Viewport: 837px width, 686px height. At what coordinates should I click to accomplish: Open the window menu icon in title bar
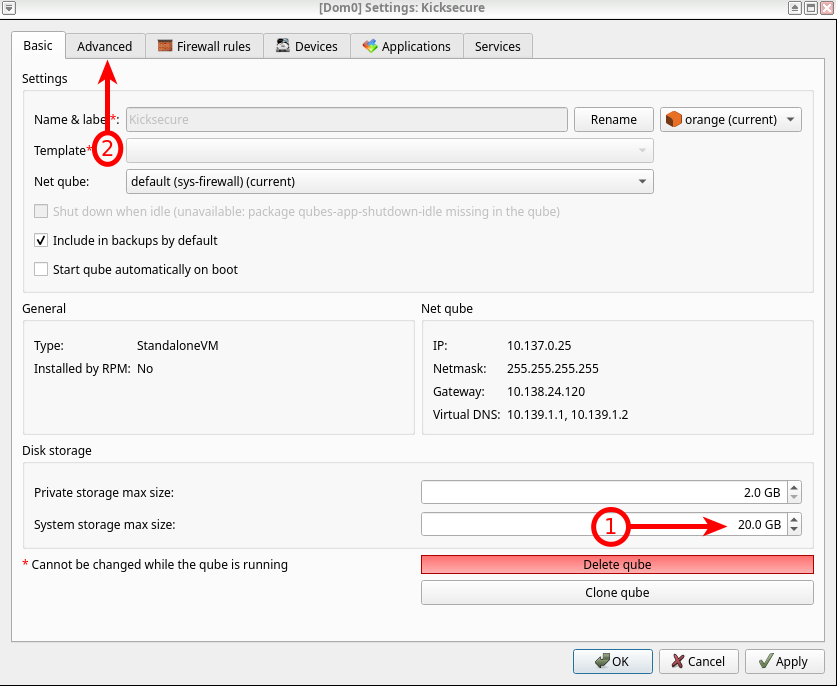(x=9, y=8)
